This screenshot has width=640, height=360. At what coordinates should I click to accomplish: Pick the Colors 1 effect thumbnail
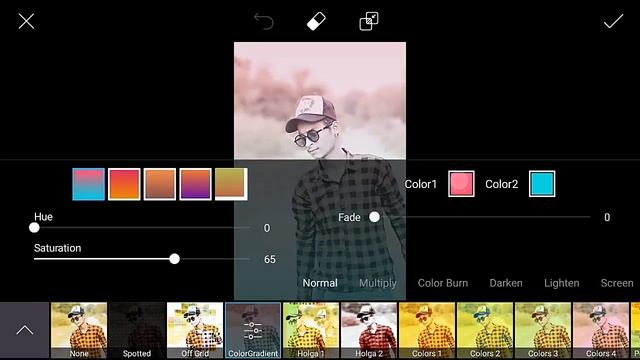click(427, 330)
